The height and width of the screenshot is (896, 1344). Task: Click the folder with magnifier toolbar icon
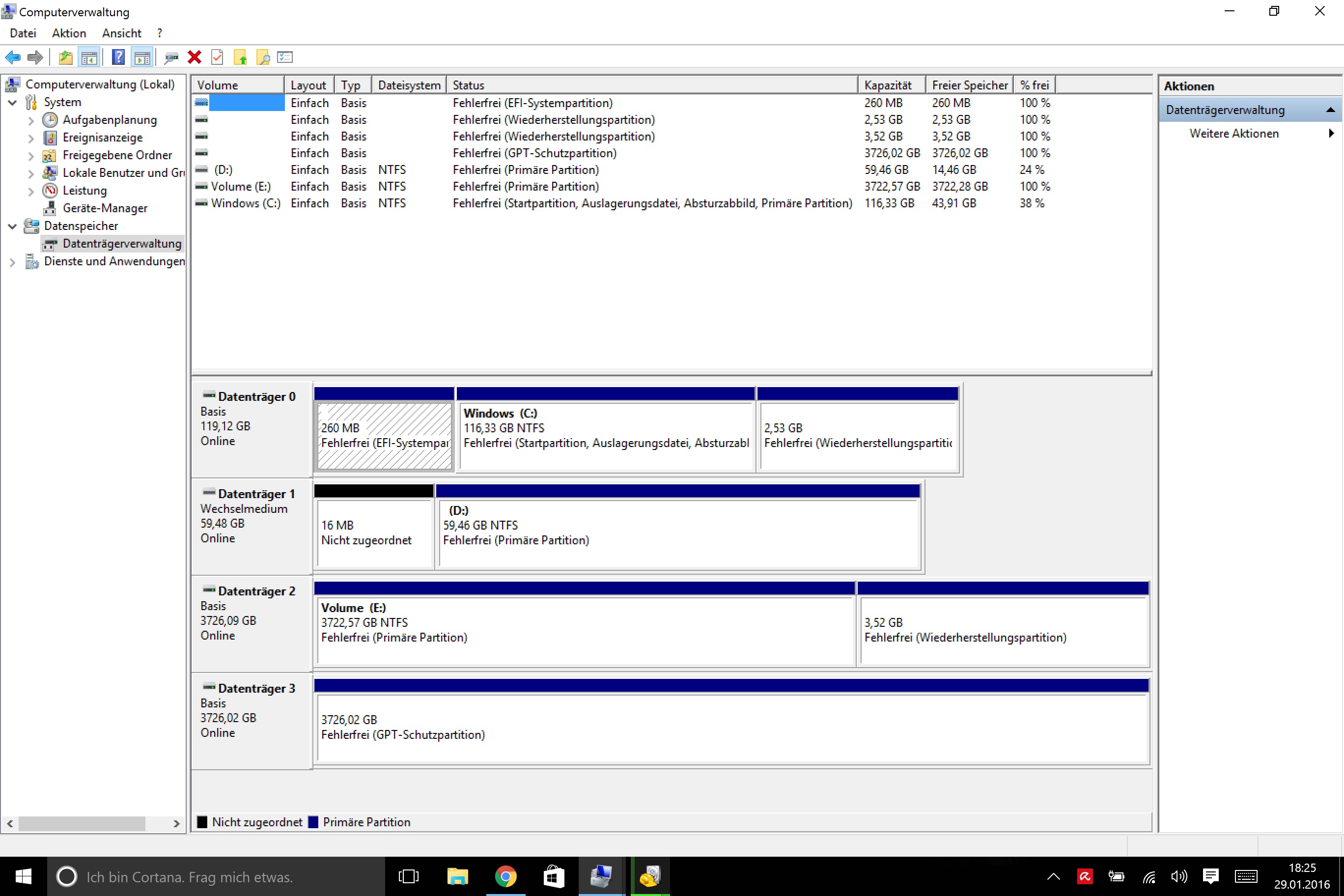[x=263, y=57]
